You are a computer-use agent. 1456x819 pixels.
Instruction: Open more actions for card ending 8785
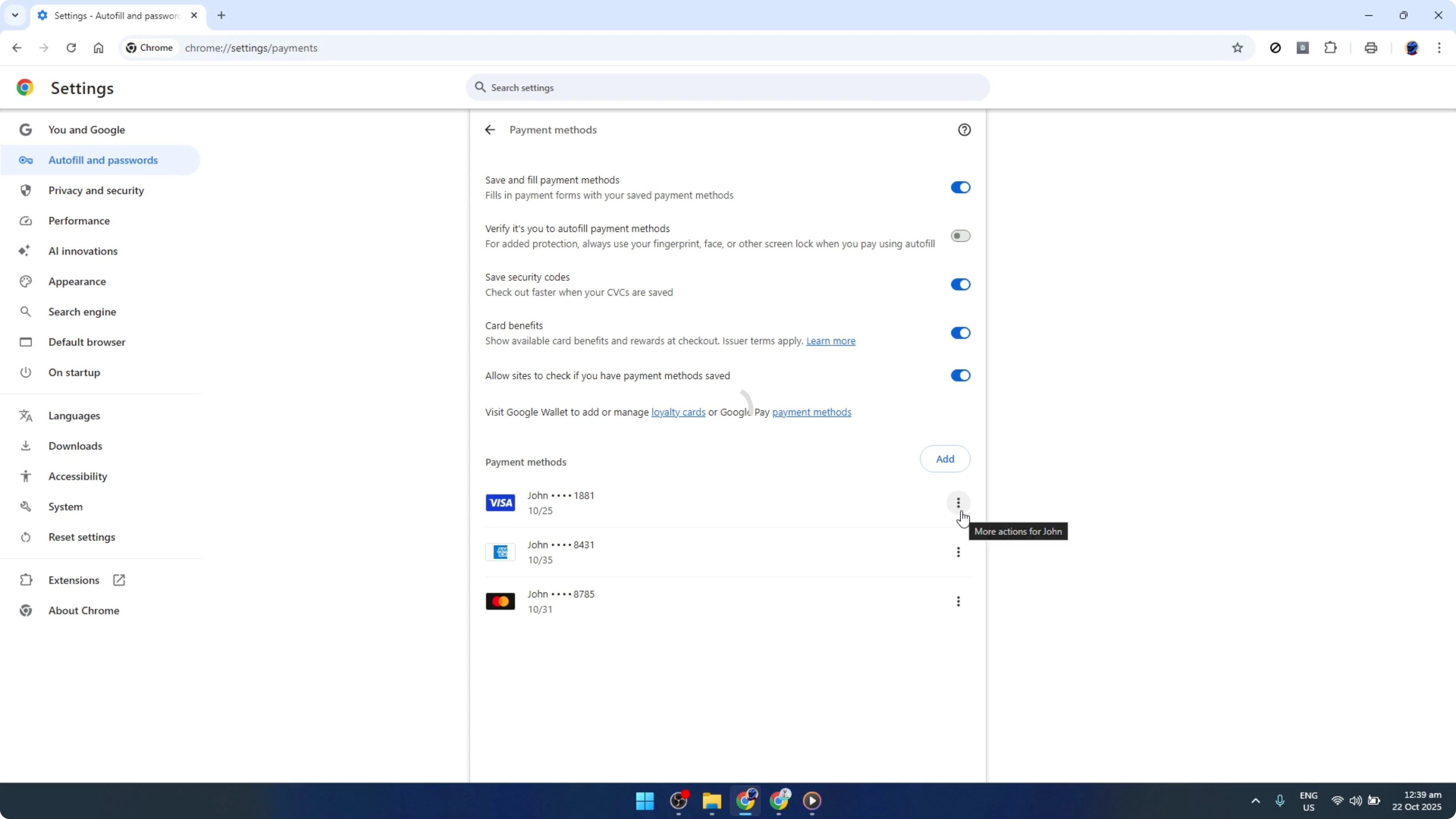click(x=958, y=601)
